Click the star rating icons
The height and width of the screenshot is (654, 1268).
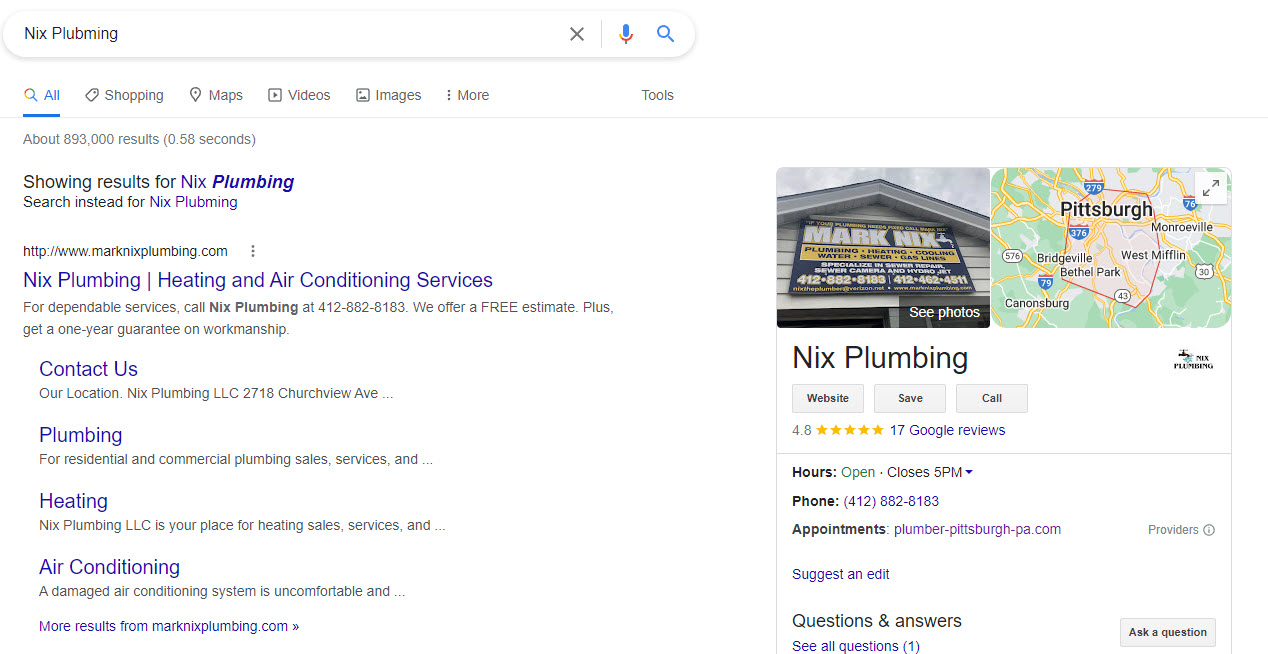[849, 430]
